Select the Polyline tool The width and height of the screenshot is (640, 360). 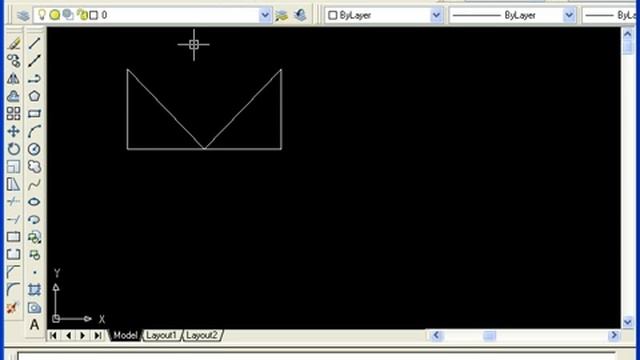[x=34, y=78]
